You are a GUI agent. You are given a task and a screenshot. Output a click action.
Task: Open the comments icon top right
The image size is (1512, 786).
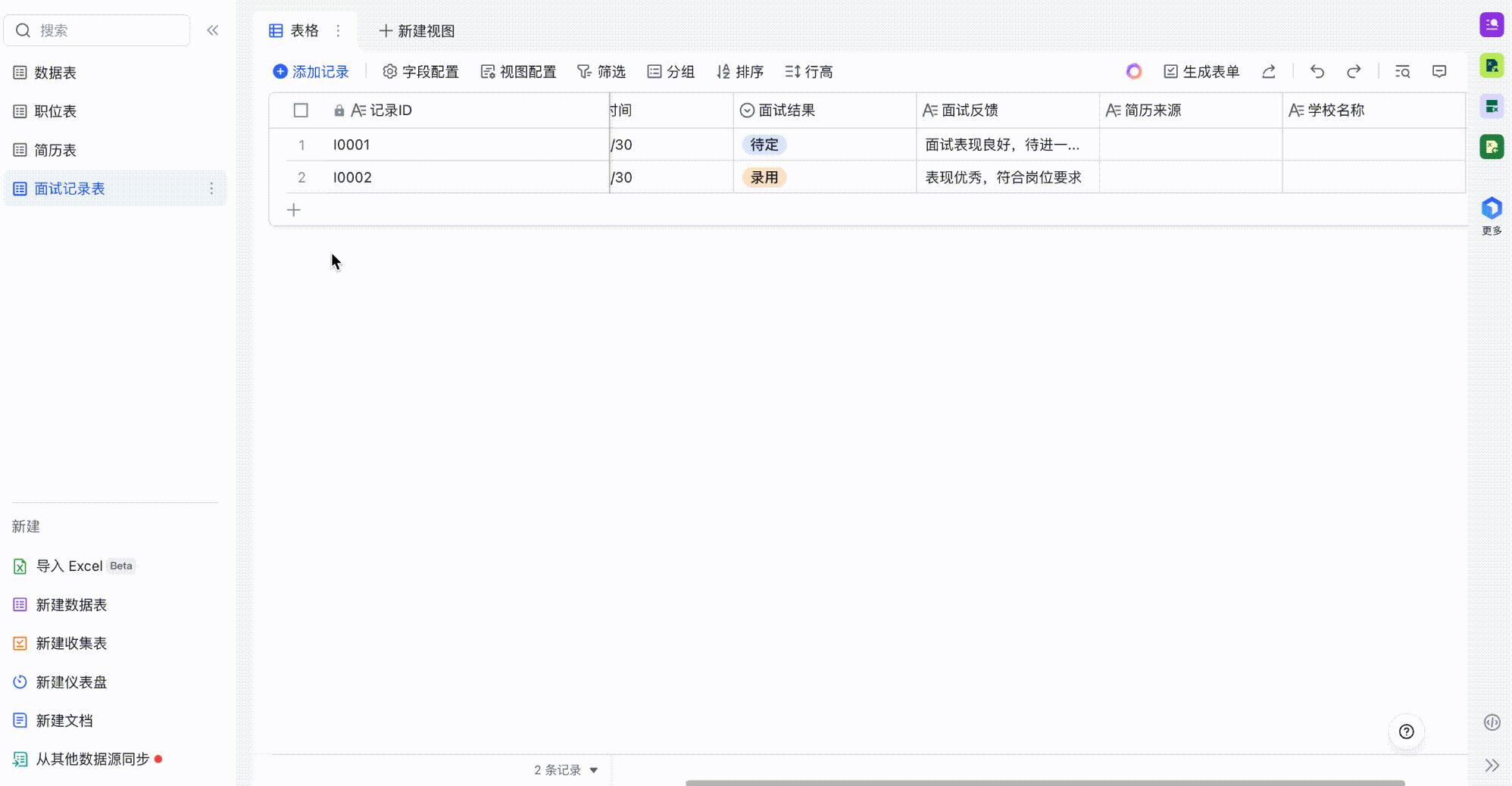[x=1439, y=71]
